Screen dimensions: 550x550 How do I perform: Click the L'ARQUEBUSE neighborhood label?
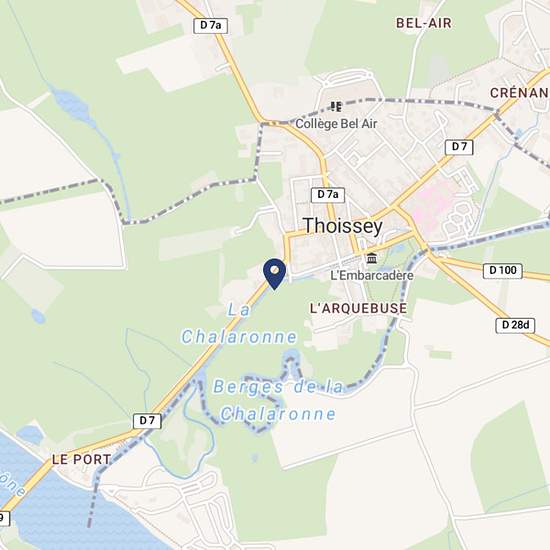(358, 308)
